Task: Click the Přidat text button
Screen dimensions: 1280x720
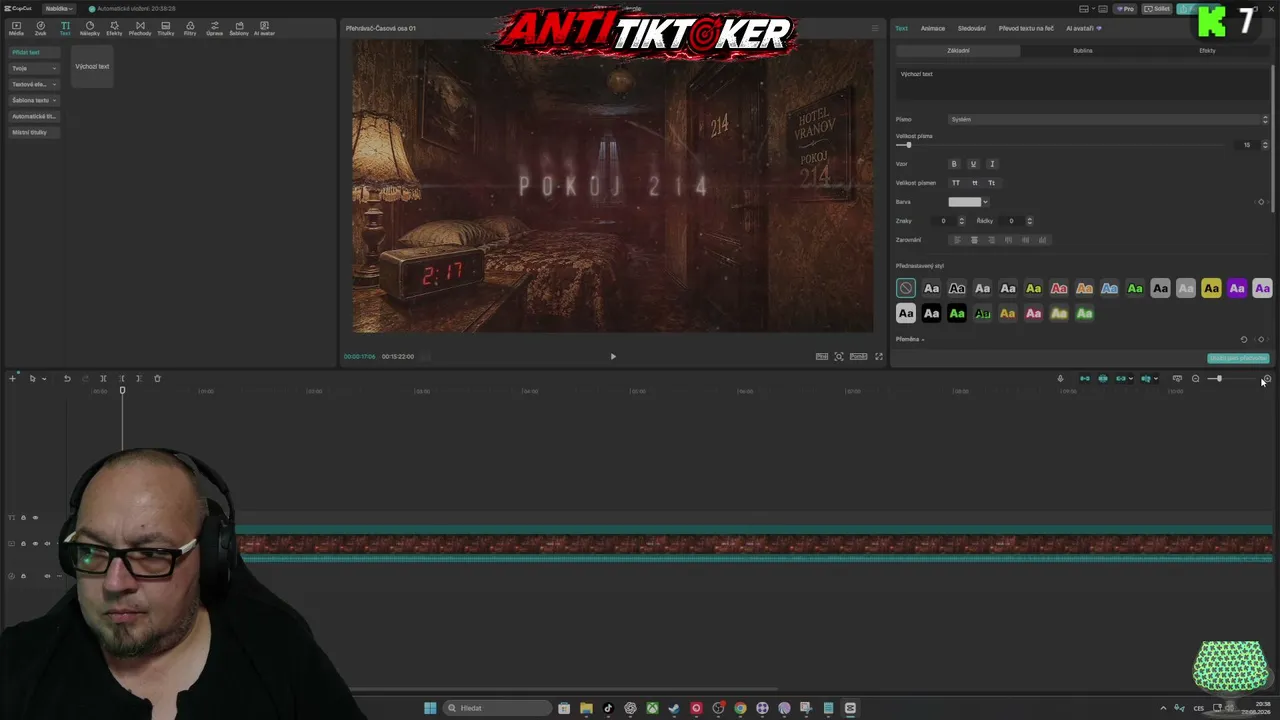Action: [x=34, y=52]
